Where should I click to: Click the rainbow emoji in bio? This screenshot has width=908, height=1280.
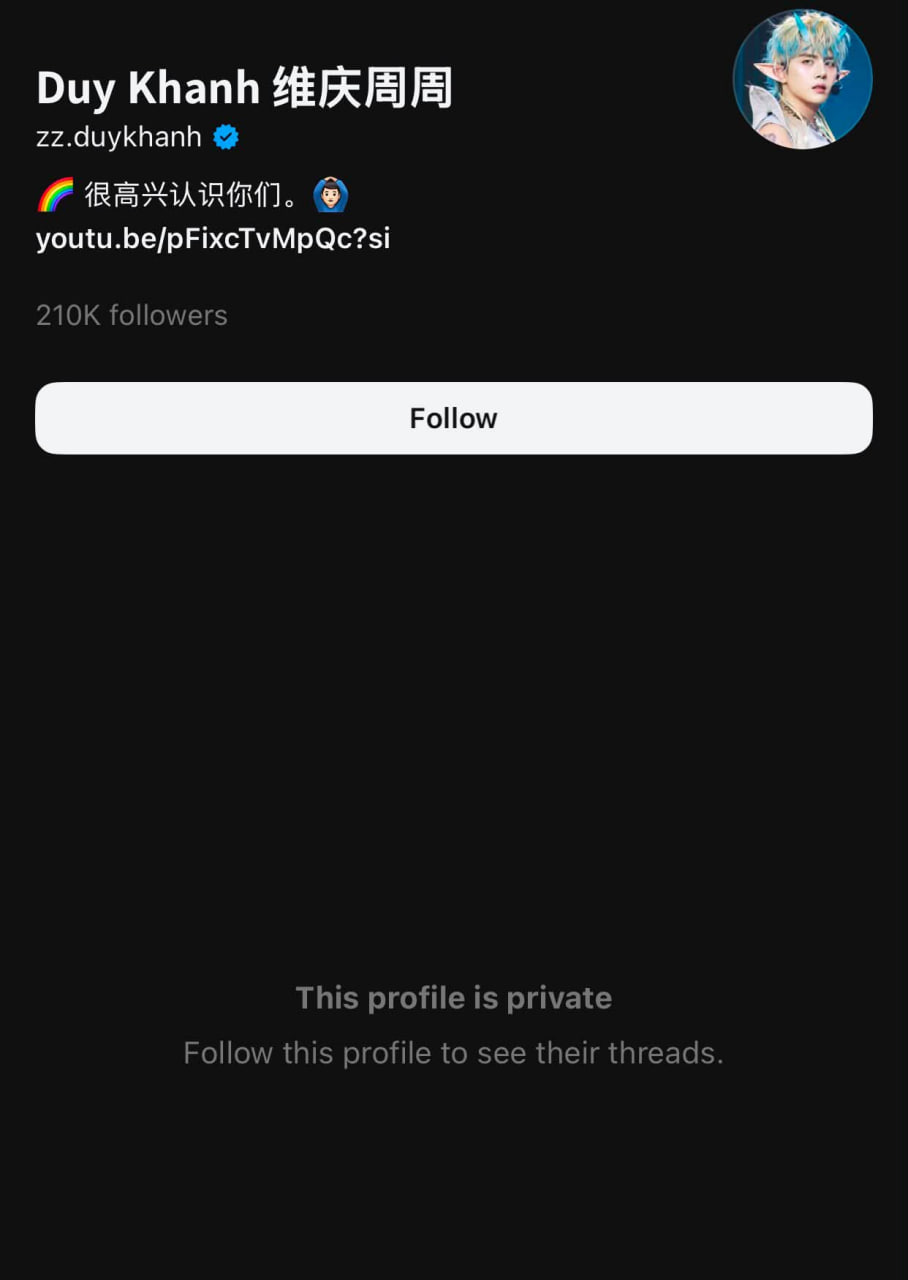[55, 194]
